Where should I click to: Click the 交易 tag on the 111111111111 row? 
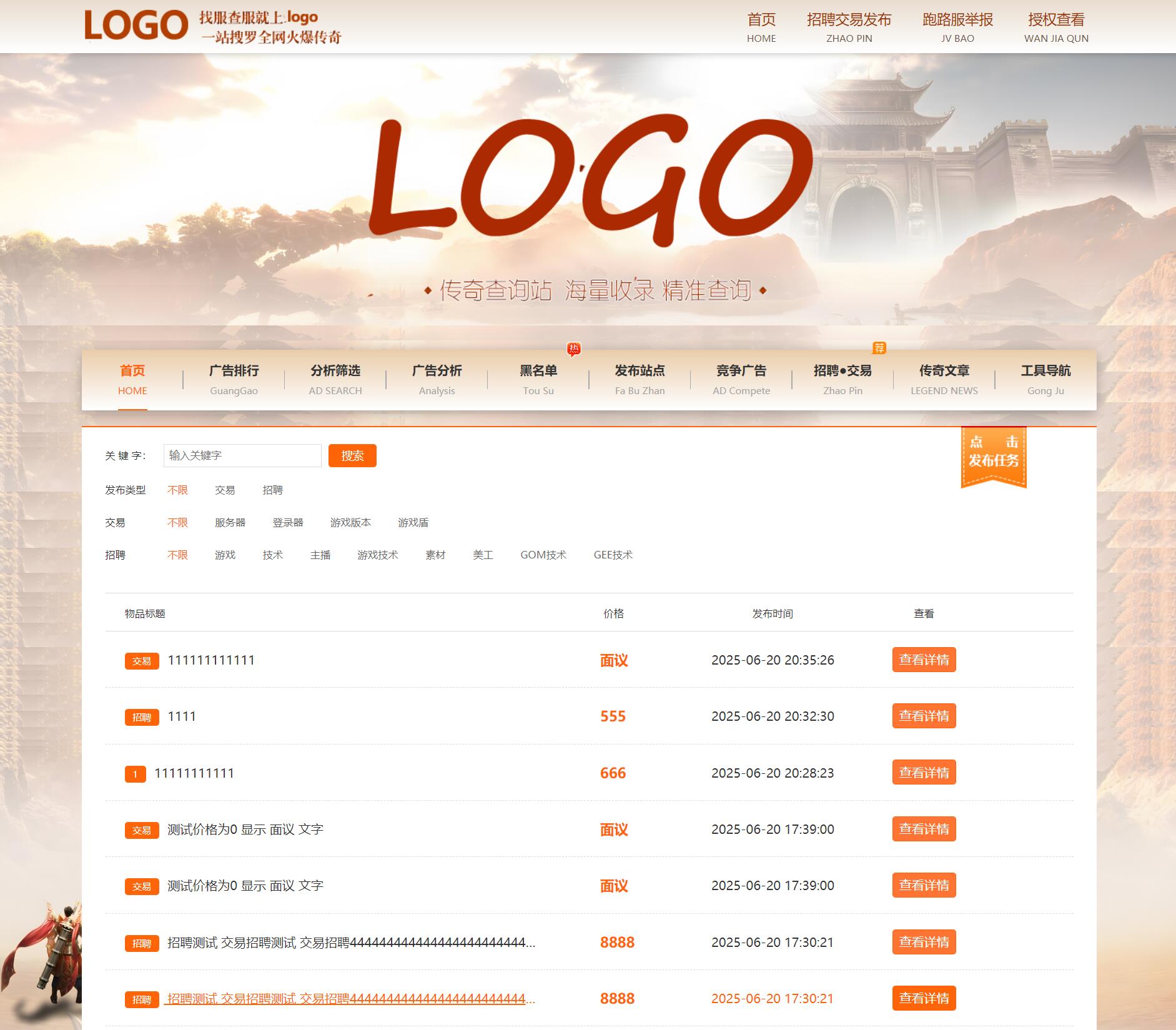[x=142, y=661]
